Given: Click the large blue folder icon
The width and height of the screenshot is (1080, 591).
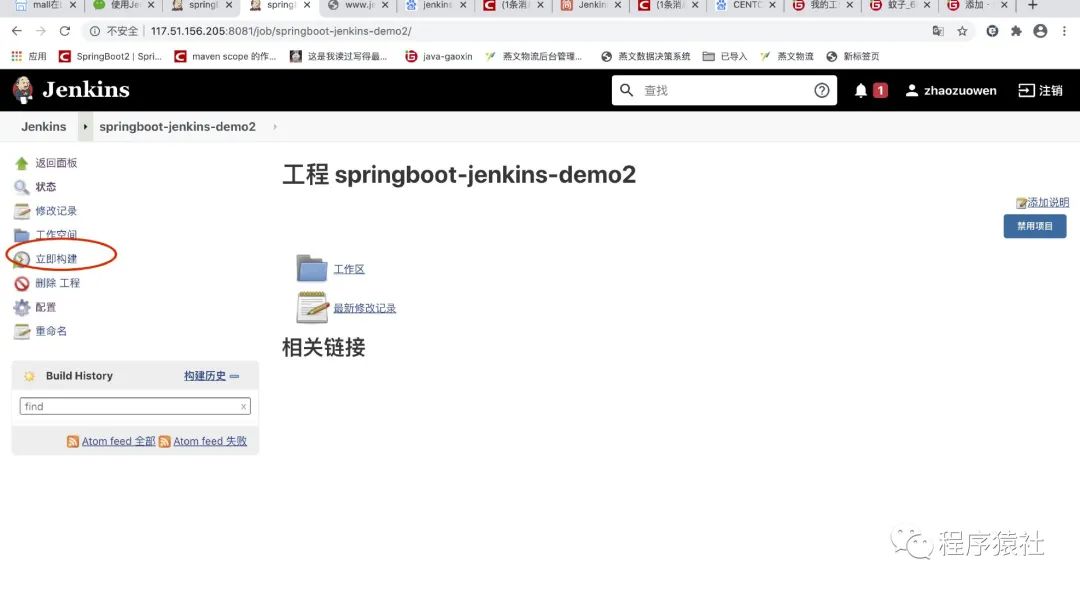Looking at the screenshot, I should point(312,268).
